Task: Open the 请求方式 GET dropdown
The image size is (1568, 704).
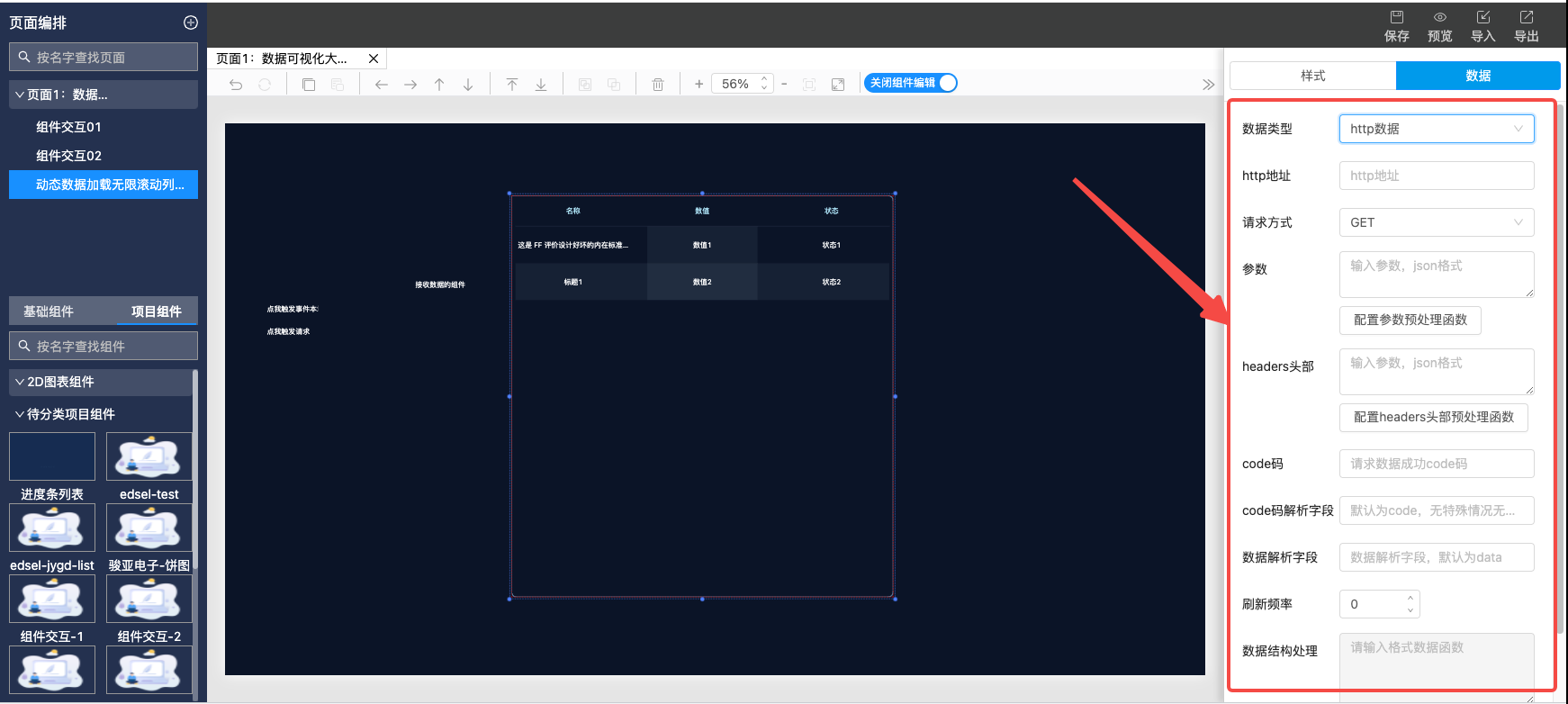Action: (1436, 222)
